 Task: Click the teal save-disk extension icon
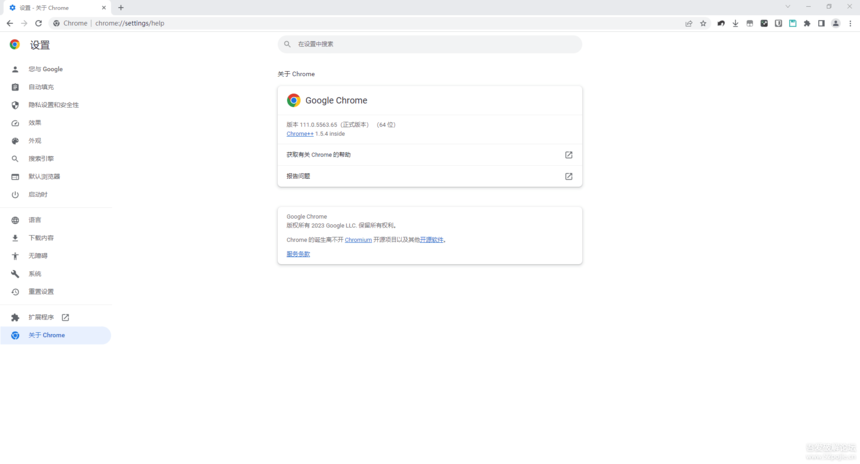click(x=793, y=24)
